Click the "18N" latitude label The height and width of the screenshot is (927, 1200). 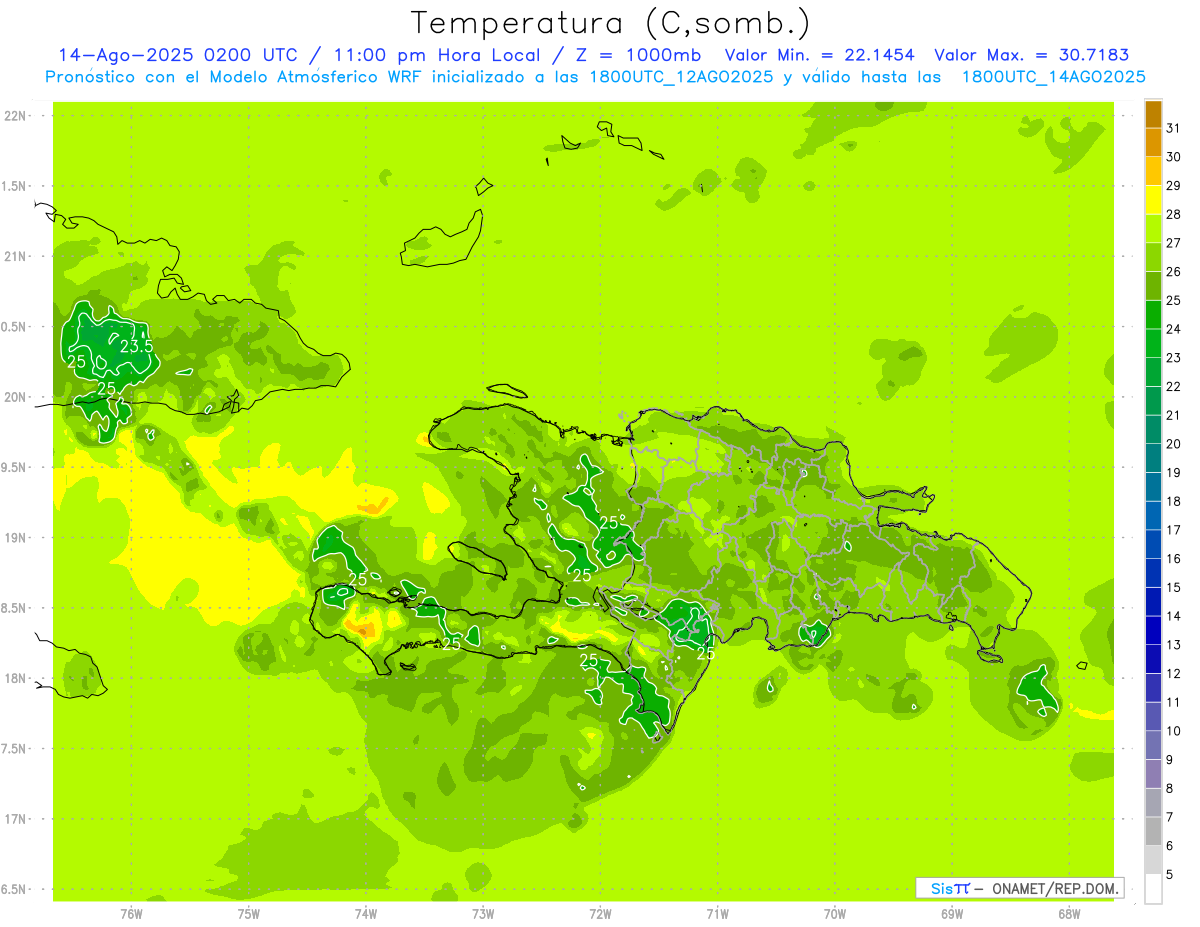[x=14, y=679]
